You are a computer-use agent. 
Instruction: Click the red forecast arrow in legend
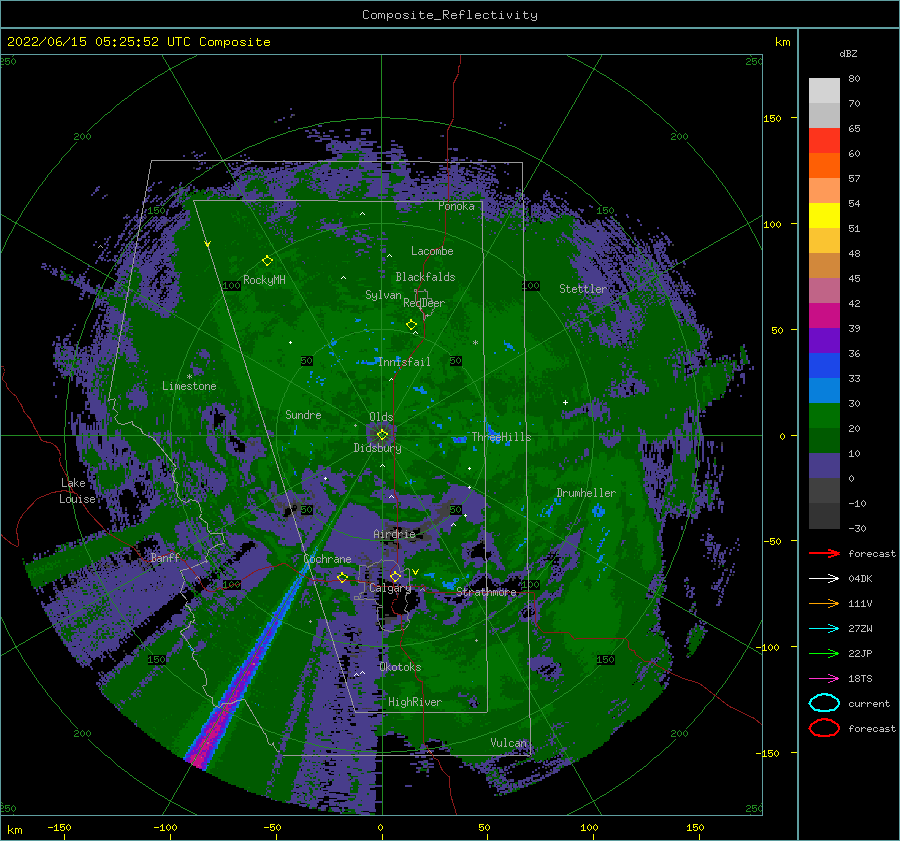(x=824, y=553)
